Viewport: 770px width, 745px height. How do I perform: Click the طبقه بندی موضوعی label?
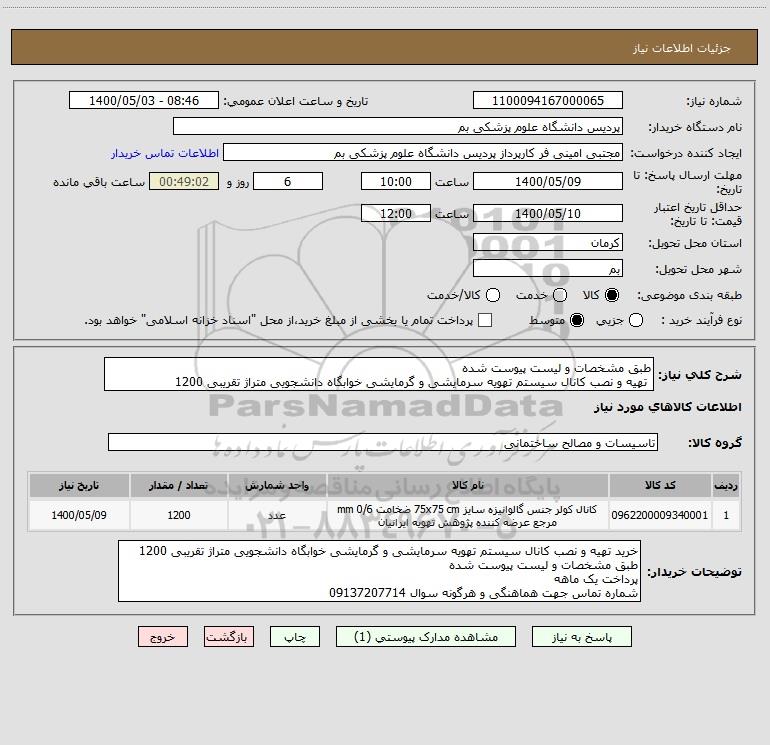click(689, 296)
